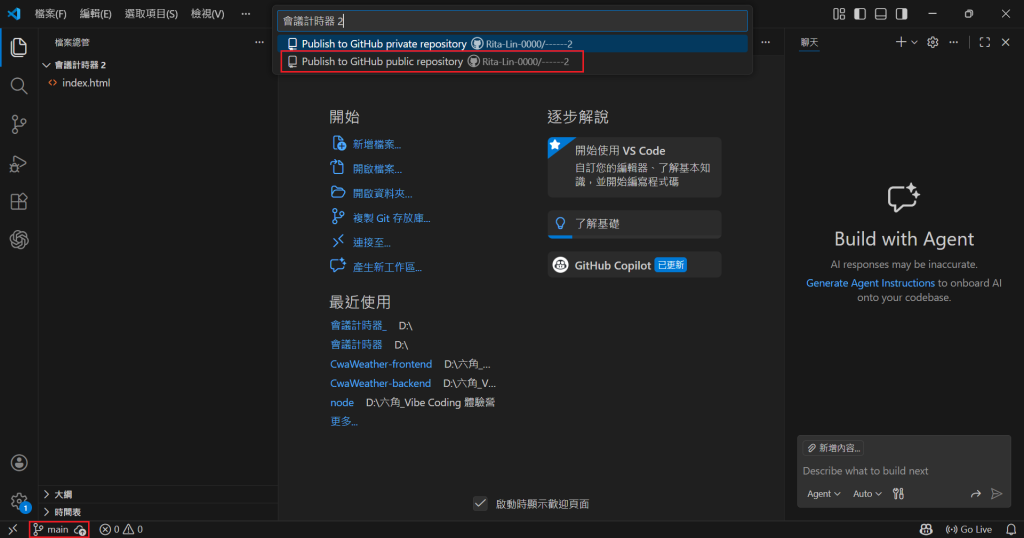The height and width of the screenshot is (538, 1024).
Task: Select Publish to GitHub public repository
Action: pyautogui.click(x=382, y=61)
